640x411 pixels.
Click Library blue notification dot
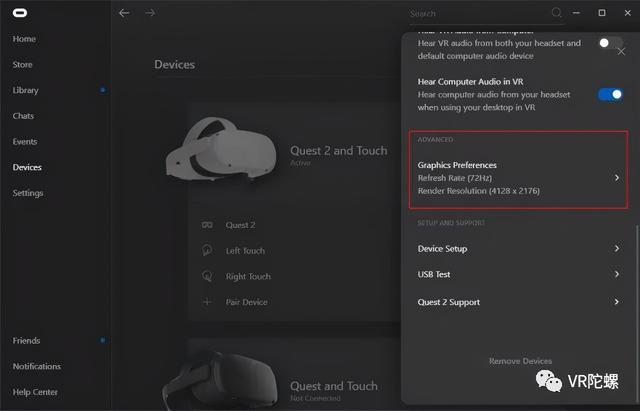click(103, 90)
